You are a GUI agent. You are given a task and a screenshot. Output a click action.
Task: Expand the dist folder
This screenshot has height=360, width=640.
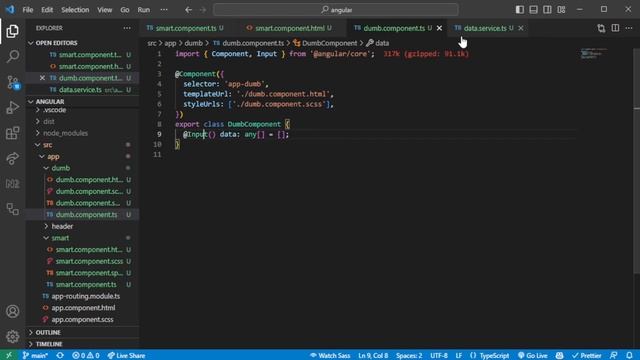click(49, 122)
